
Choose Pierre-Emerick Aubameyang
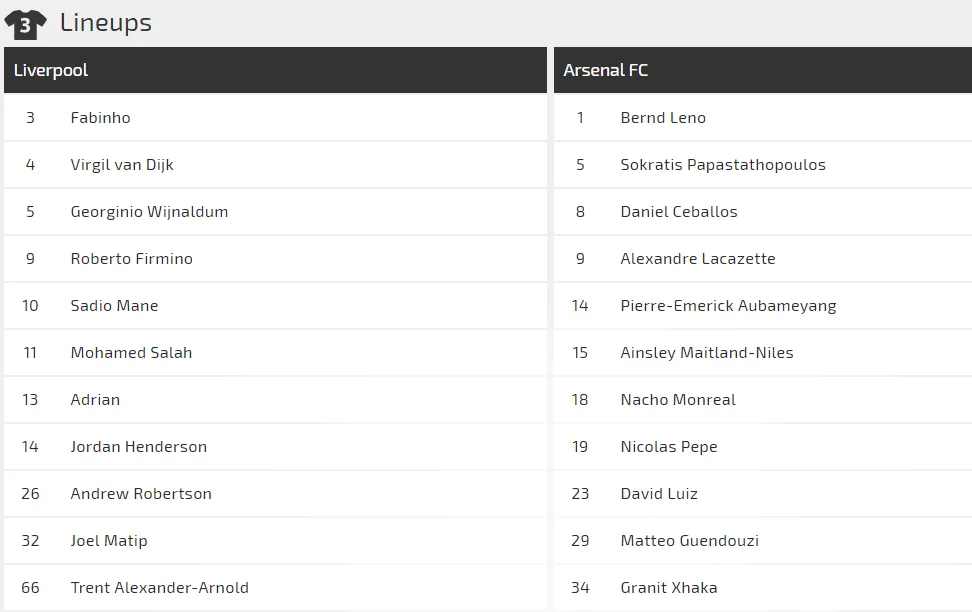[728, 306]
